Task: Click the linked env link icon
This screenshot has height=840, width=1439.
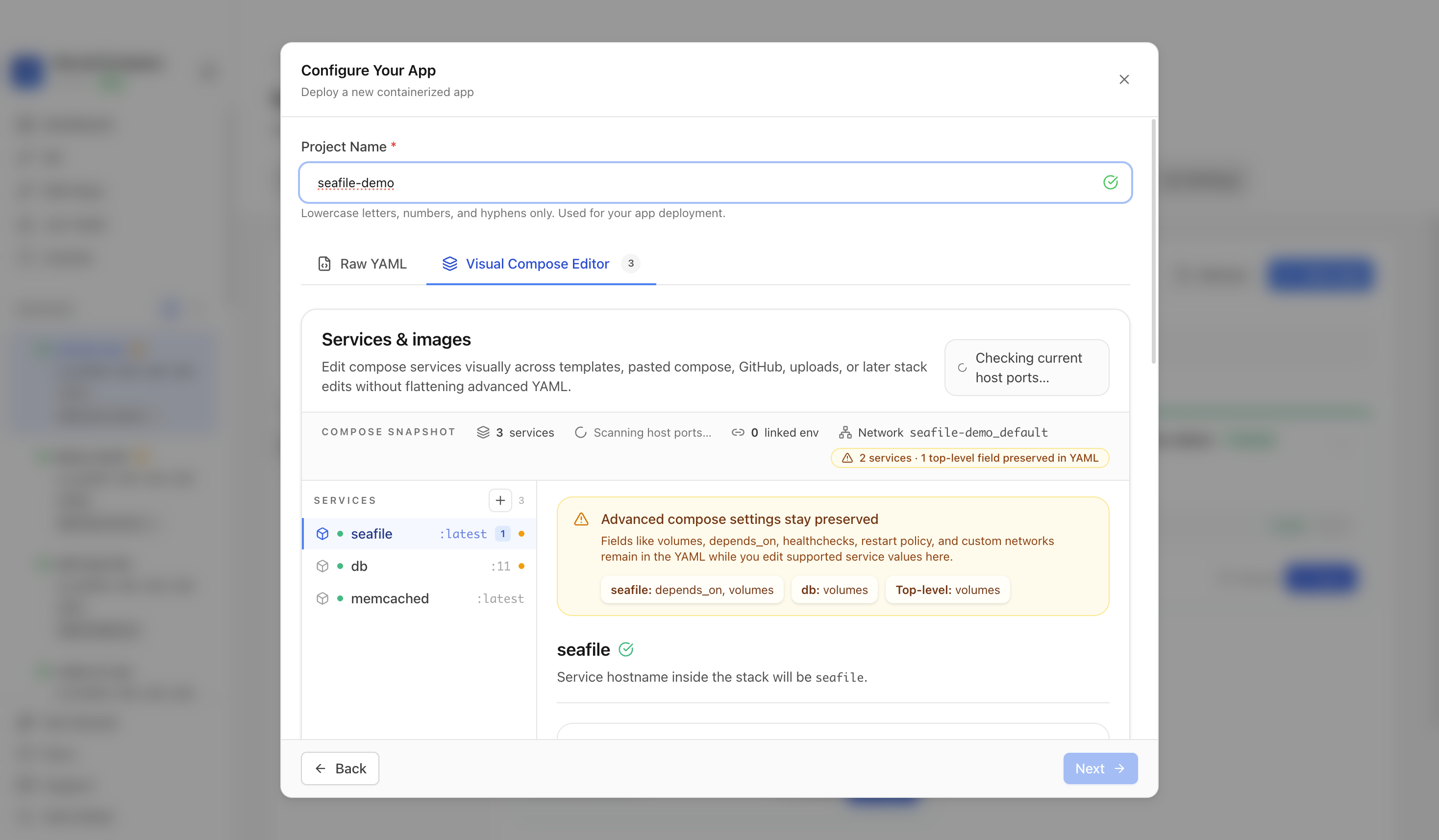Action: tap(738, 432)
